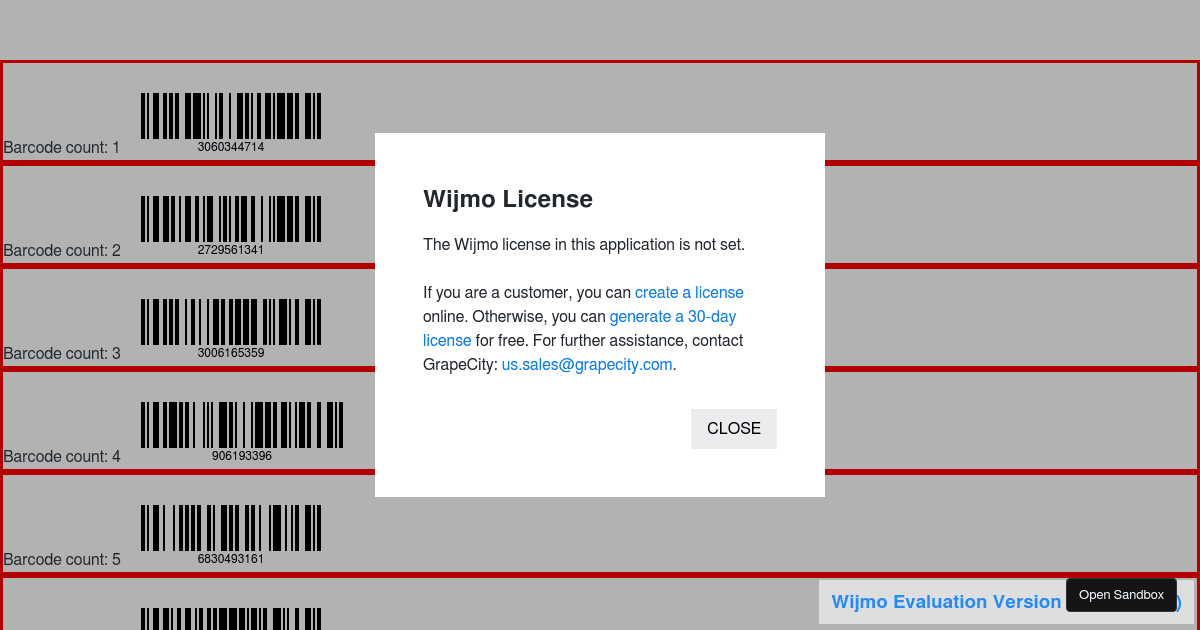1200x630 pixels.
Task: Click the partially visible sixth barcode
Action: click(x=231, y=619)
